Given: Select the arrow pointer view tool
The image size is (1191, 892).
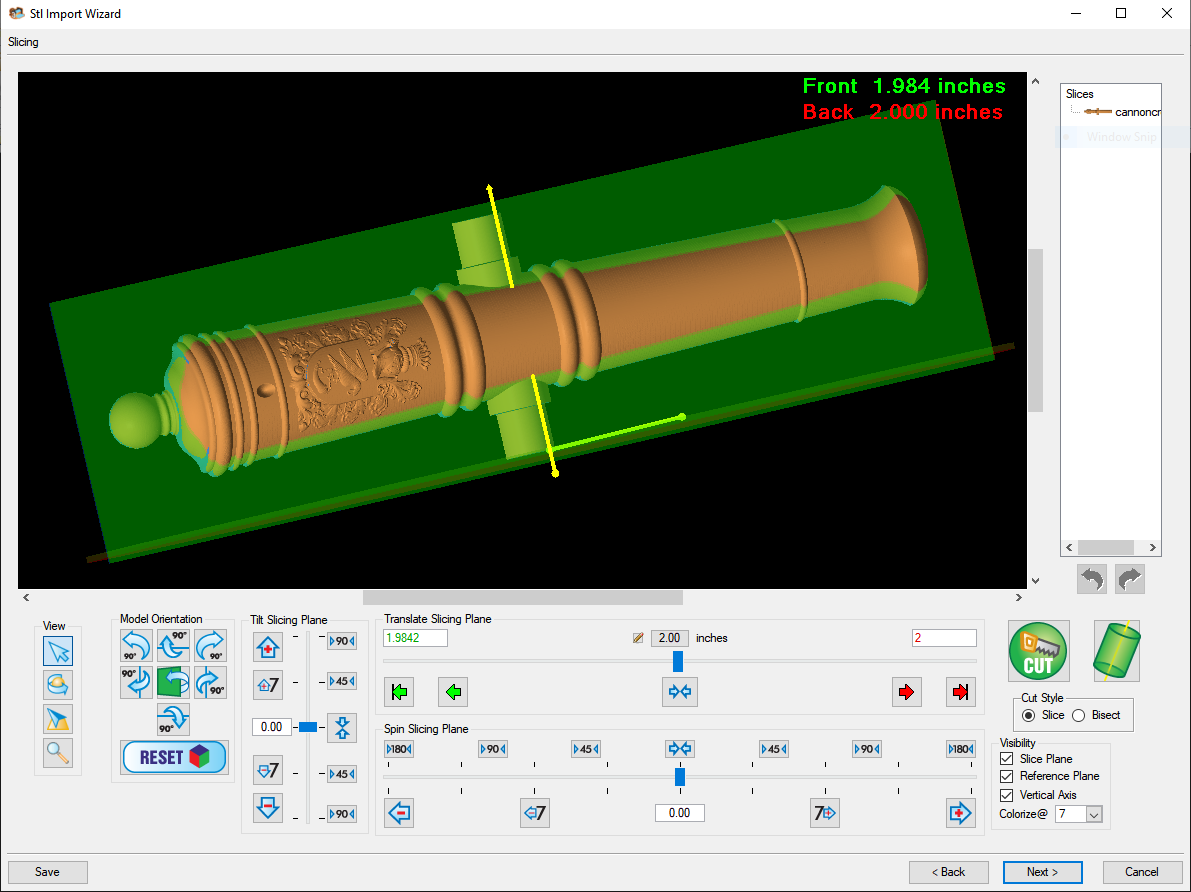Looking at the screenshot, I should coord(58,651).
